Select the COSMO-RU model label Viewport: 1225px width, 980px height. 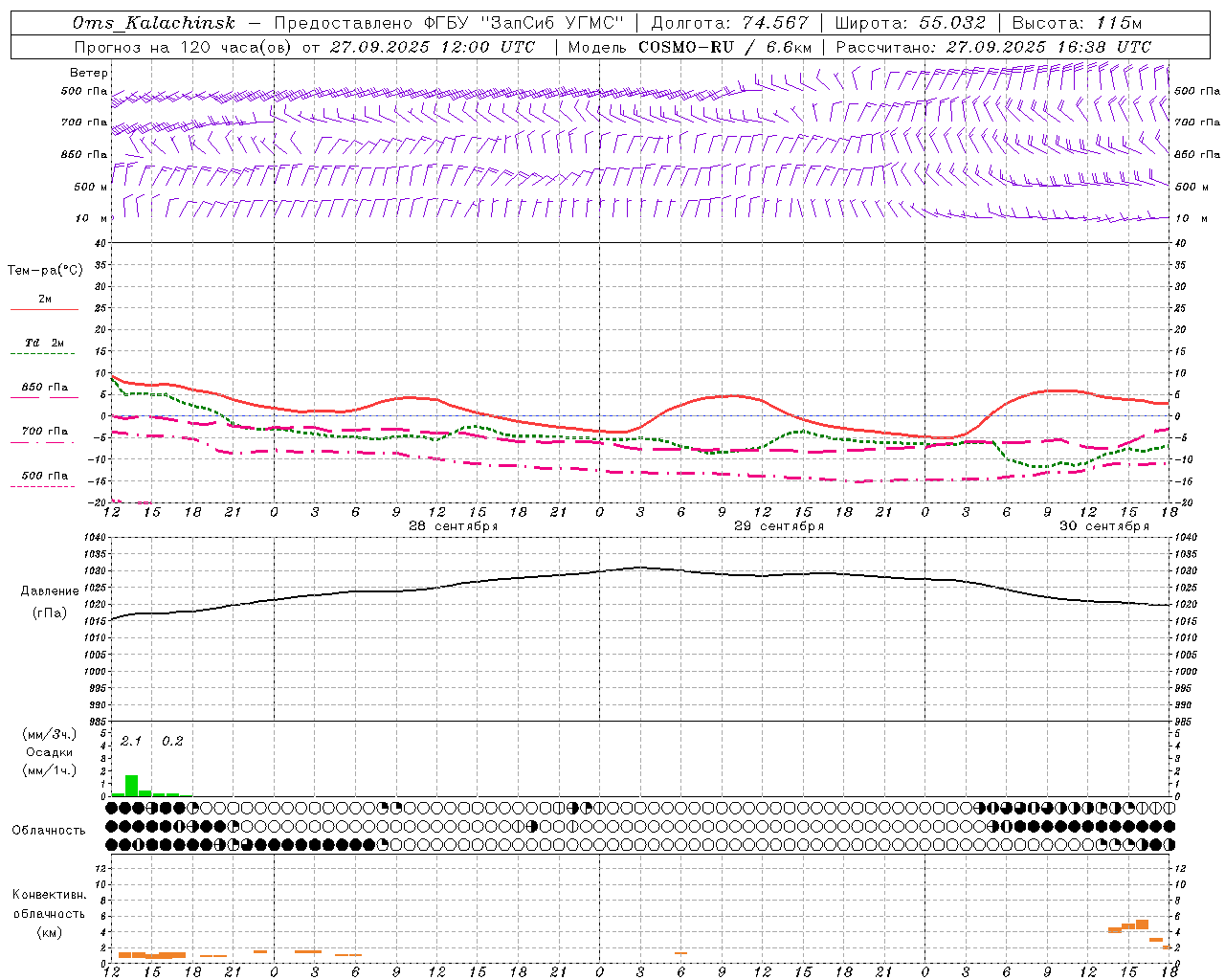pos(686,47)
